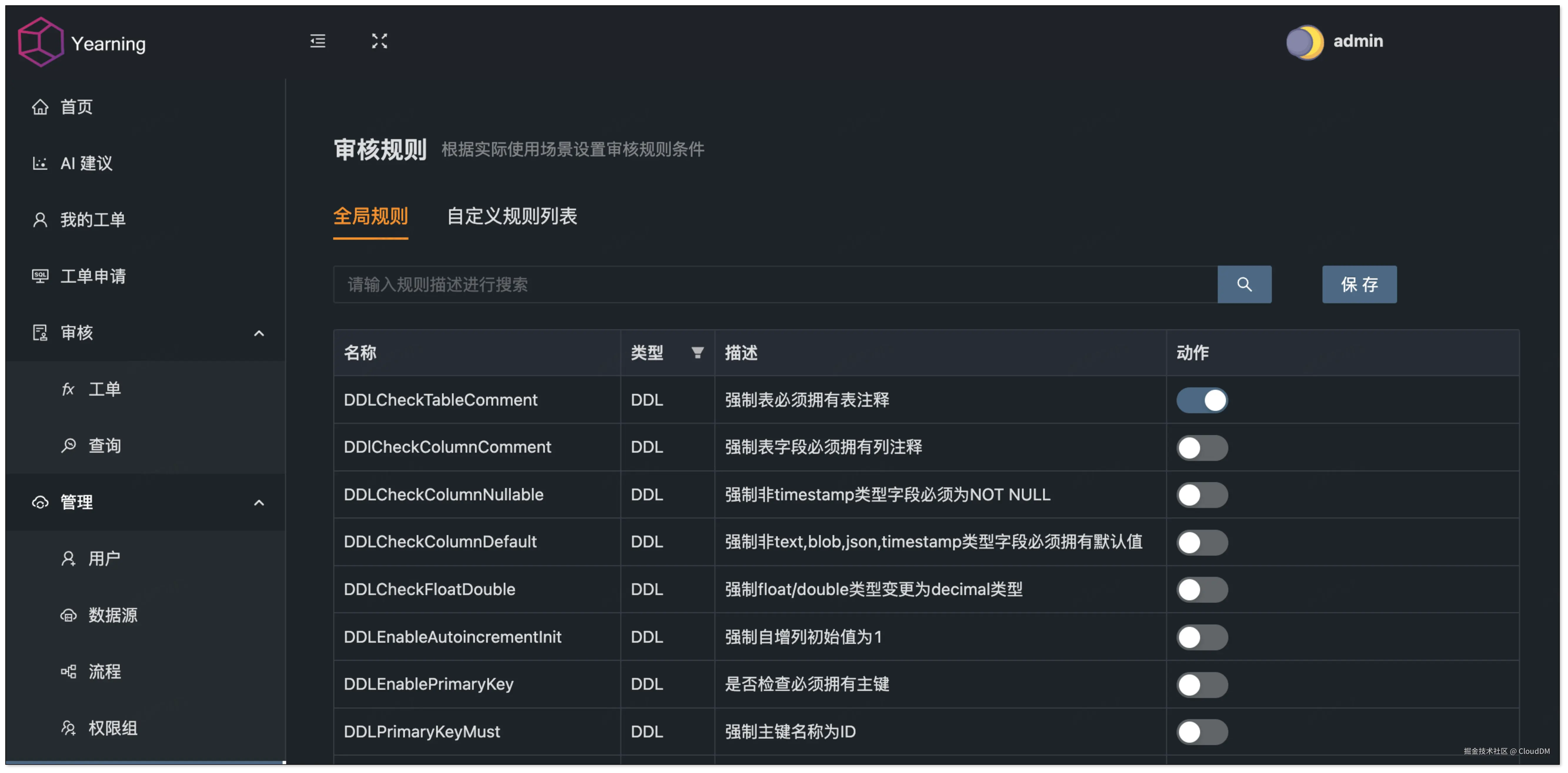Viewport: 1568px width, 773px height.
Task: Click the sidebar collapse menu icon
Action: pos(317,41)
